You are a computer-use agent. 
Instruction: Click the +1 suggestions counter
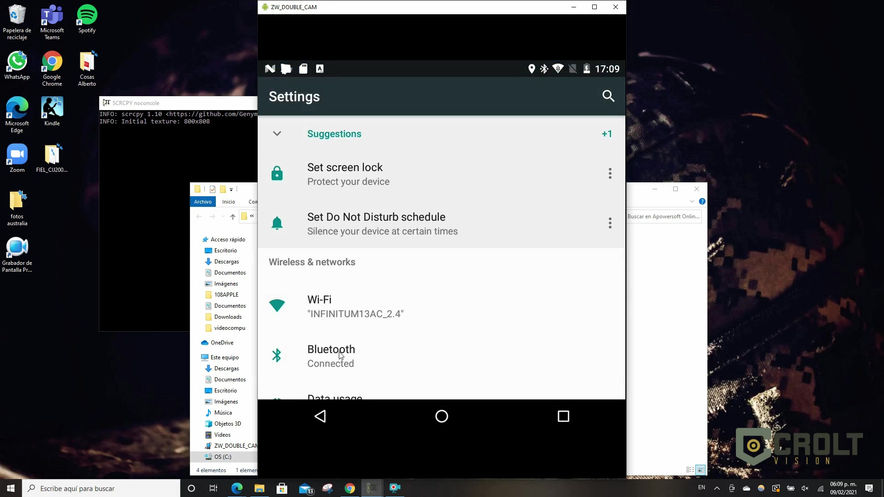pos(607,134)
